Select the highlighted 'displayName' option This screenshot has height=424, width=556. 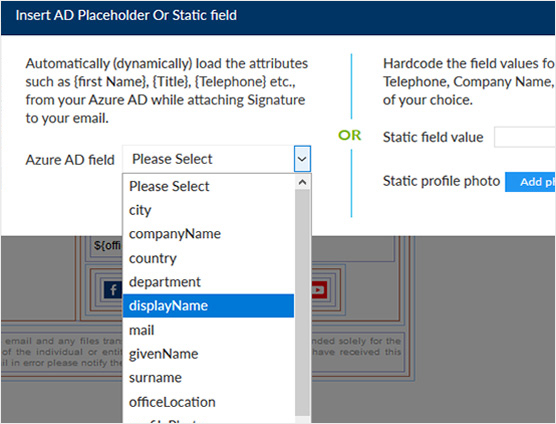[x=208, y=306]
